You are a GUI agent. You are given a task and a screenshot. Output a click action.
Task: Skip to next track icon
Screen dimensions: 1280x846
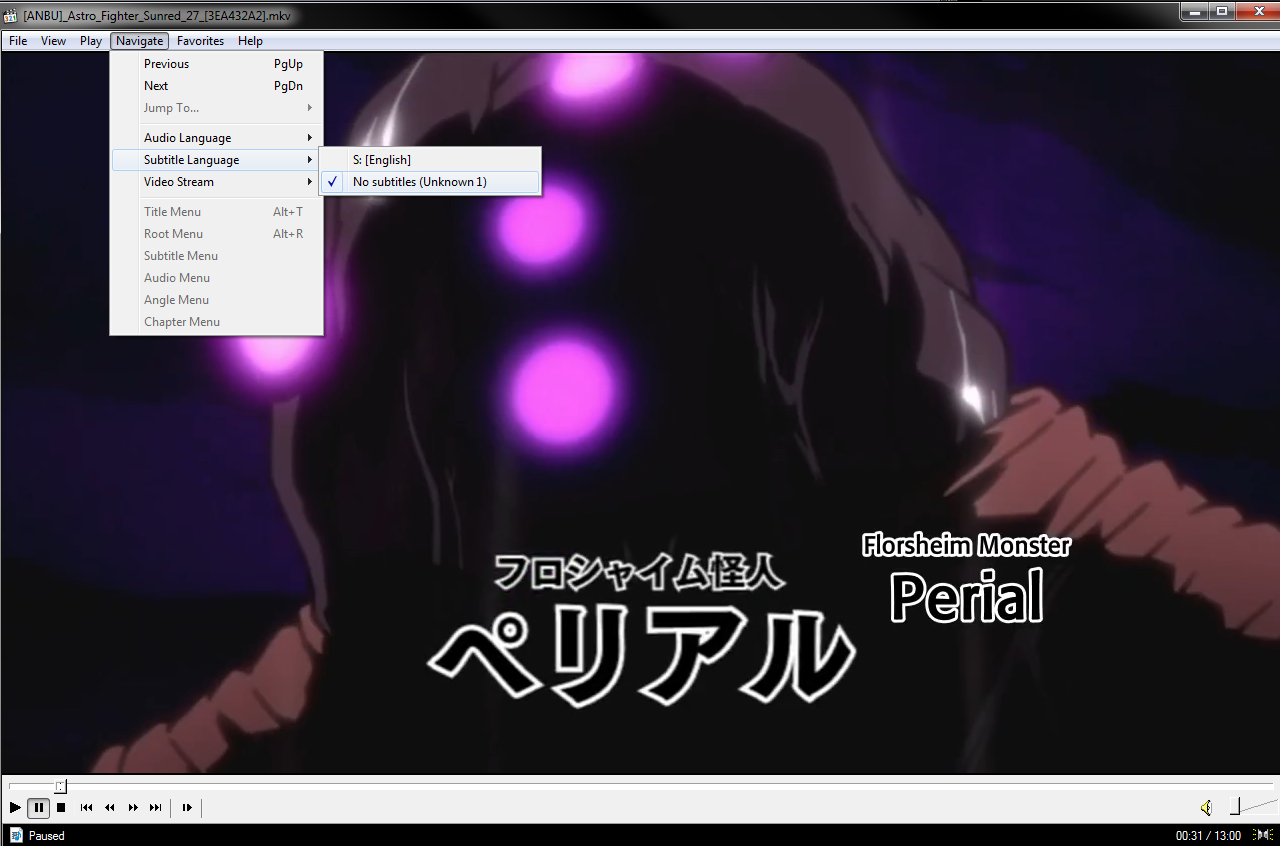tap(156, 807)
